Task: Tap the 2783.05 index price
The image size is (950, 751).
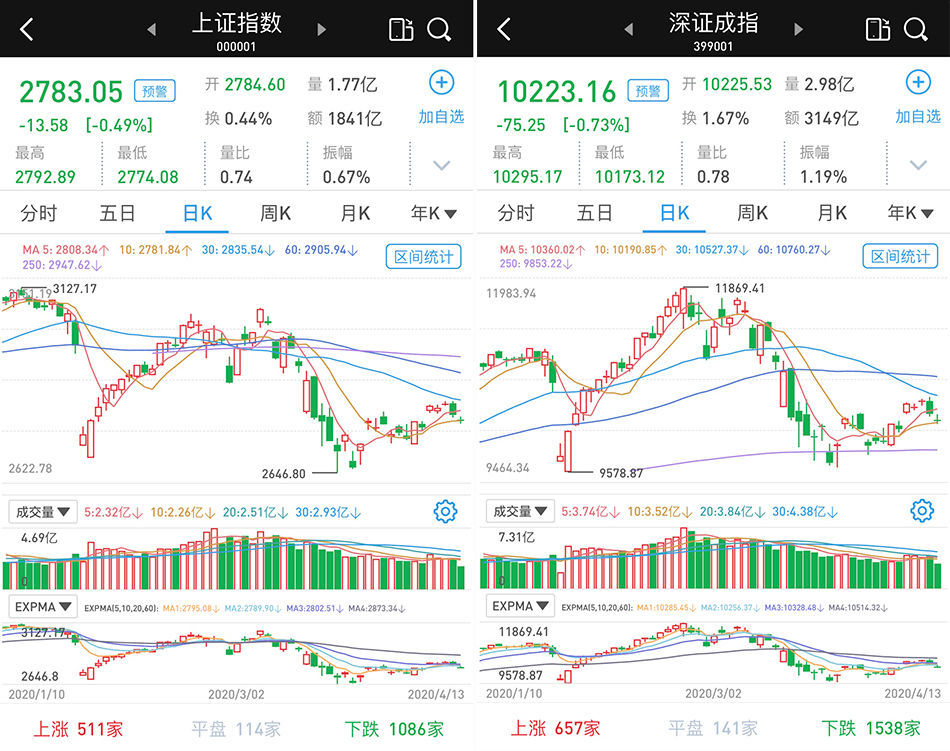Action: pyautogui.click(x=71, y=92)
